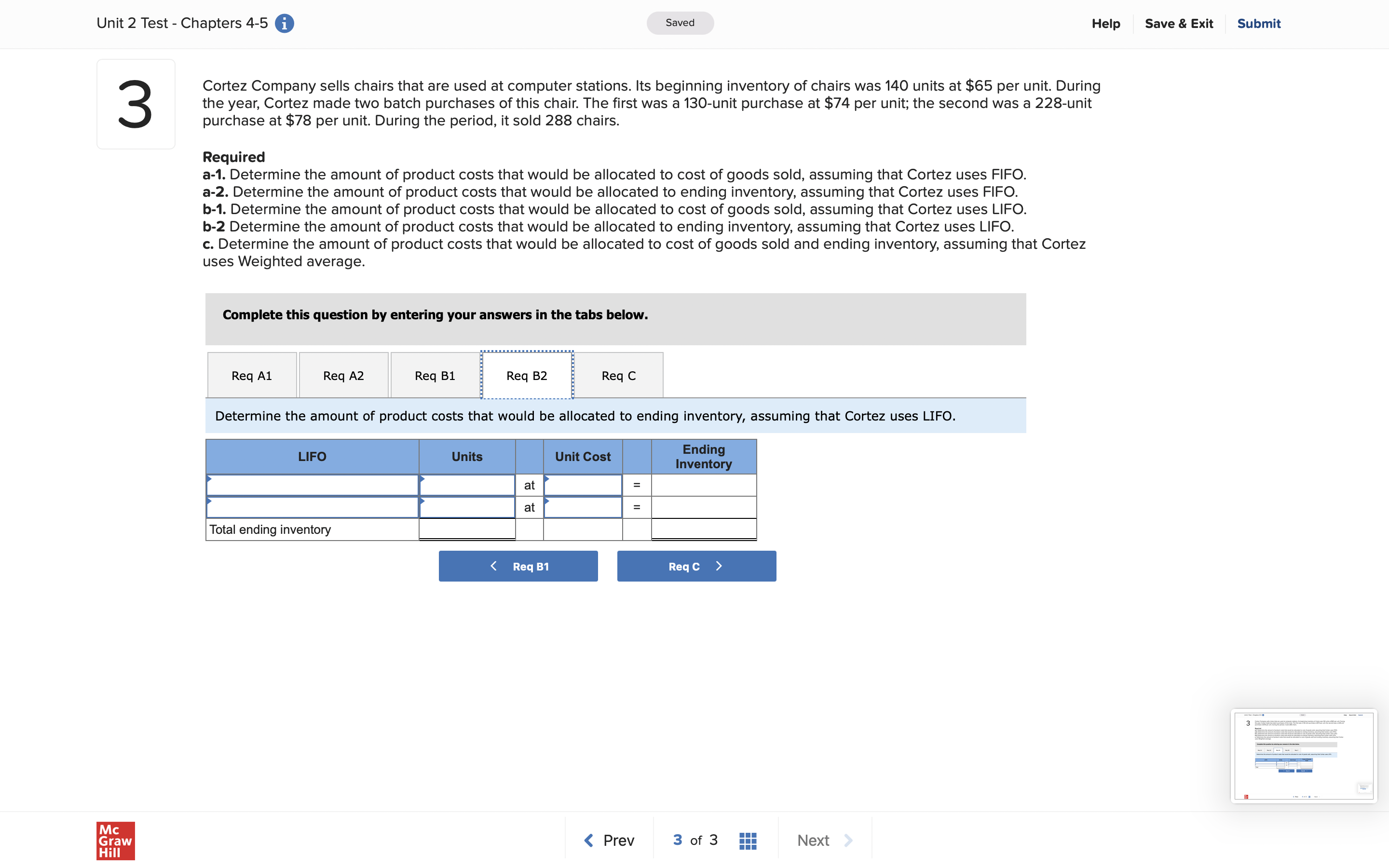Click the Prev left chevron icon
Screen dimensions: 1389x868
[x=588, y=841]
